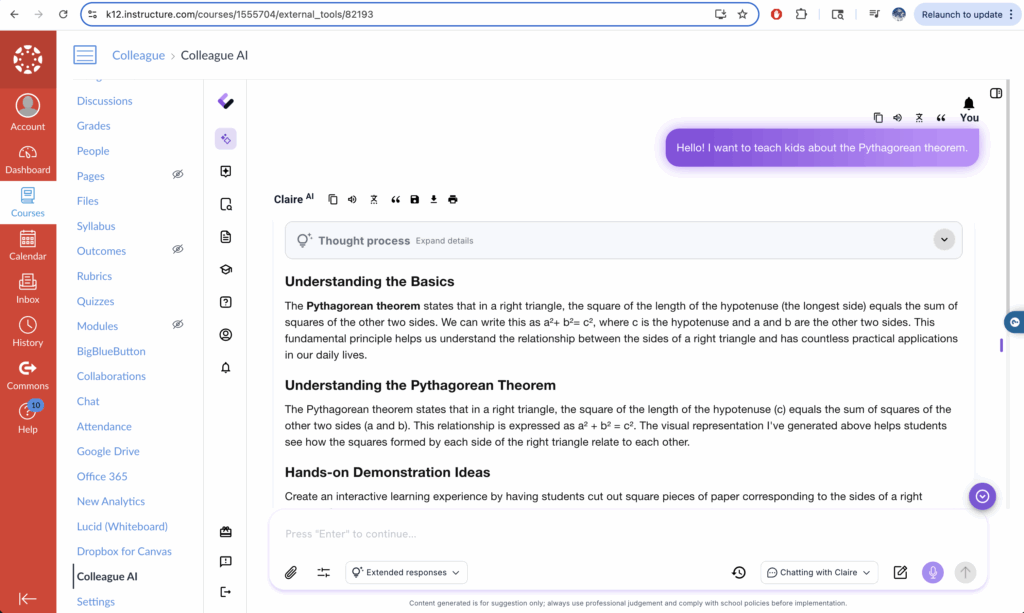Toggle visibility eye icon next to Pages
This screenshot has height=613, width=1024.
click(x=178, y=175)
